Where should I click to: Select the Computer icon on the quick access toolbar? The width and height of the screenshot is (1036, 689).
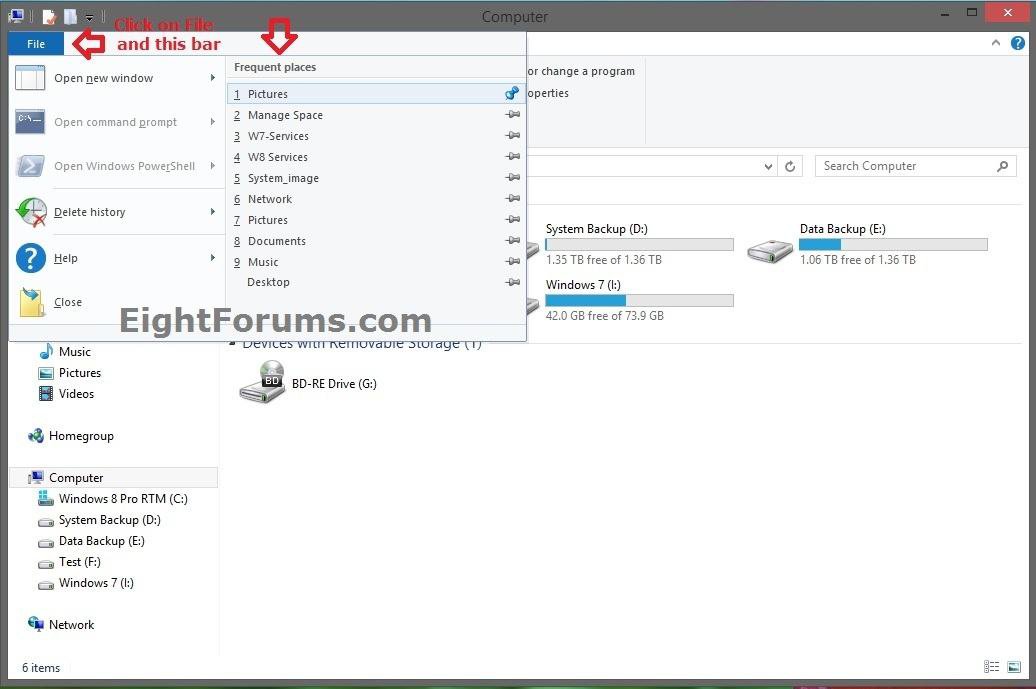click(x=14, y=16)
